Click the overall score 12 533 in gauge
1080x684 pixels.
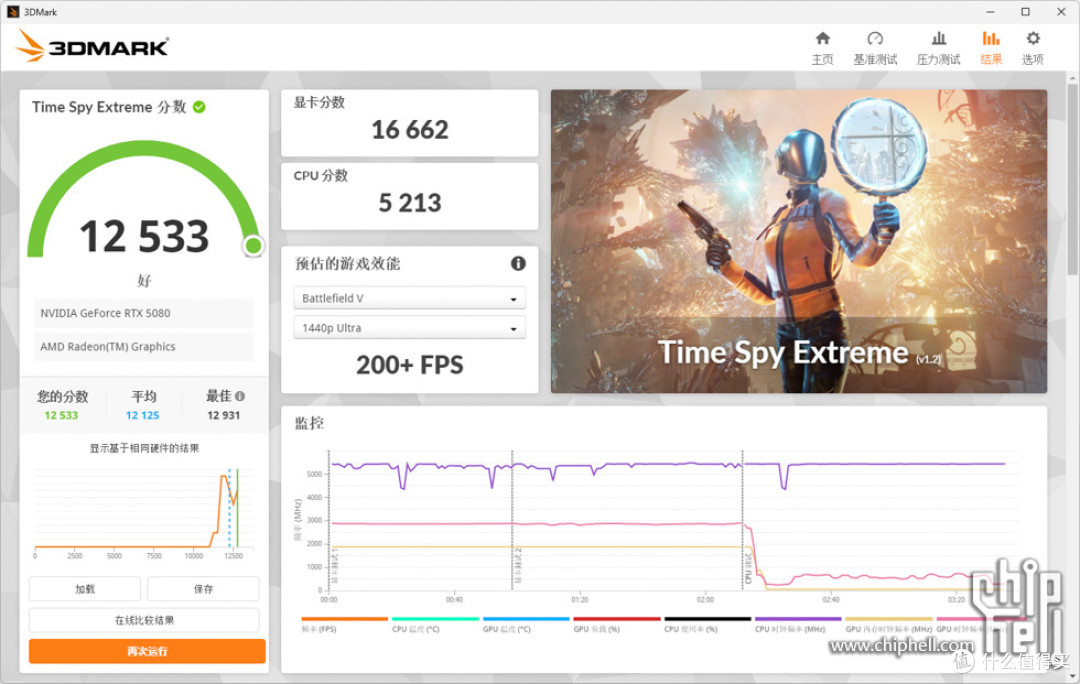point(144,236)
